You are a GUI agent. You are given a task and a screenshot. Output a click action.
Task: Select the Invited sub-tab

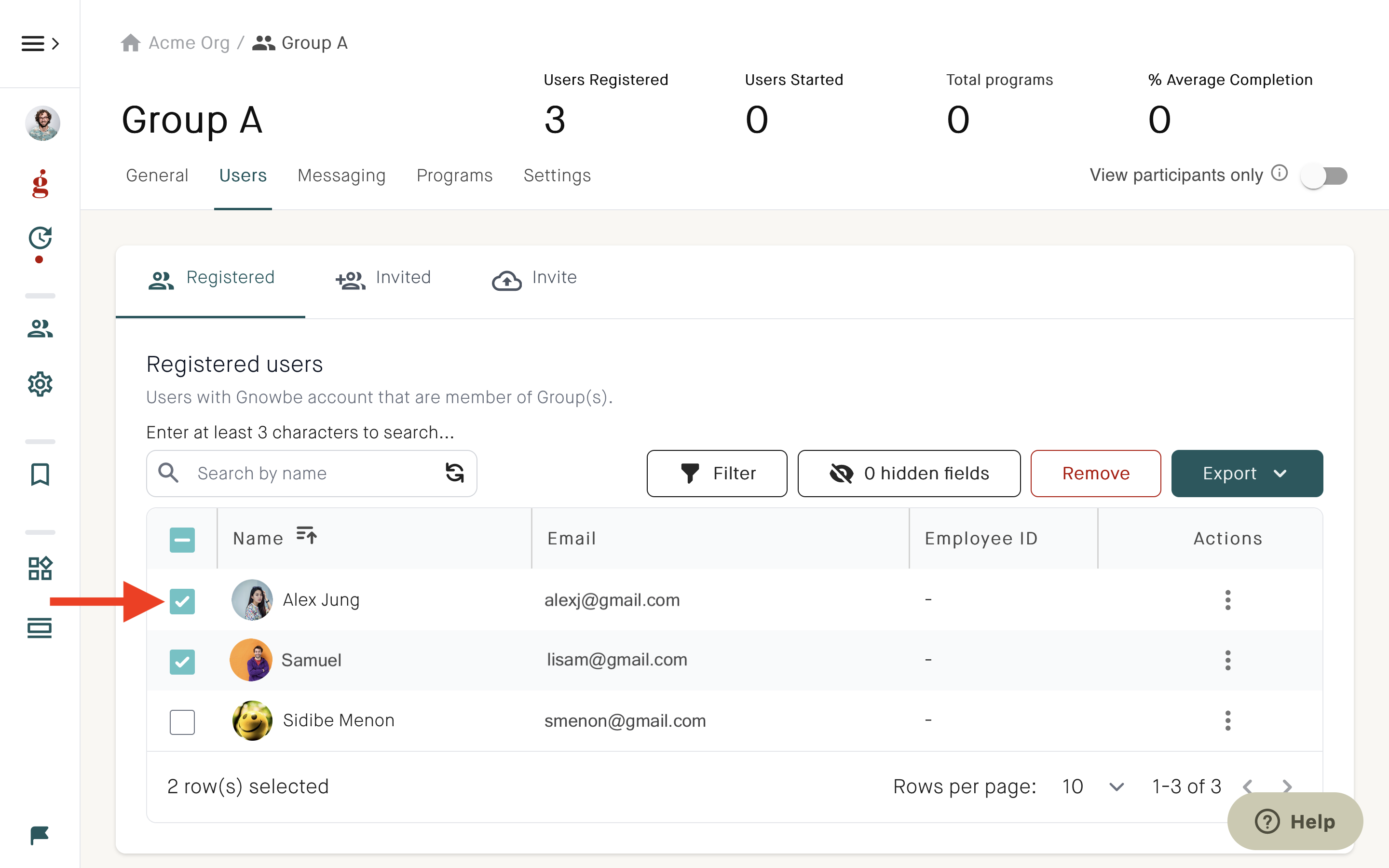click(383, 280)
